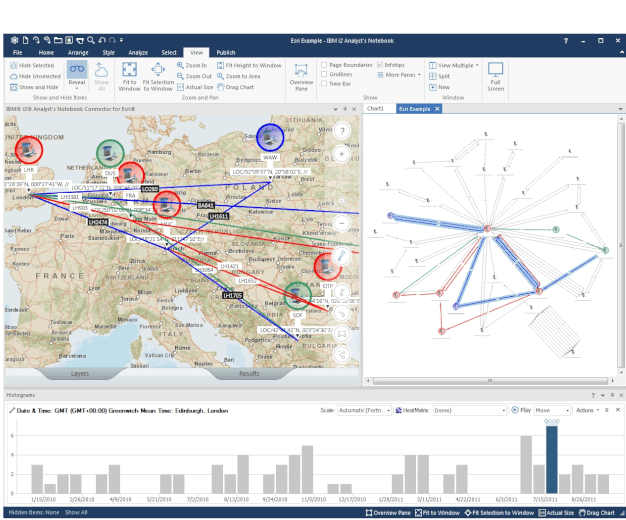
Task: Pin the Esri connector pane
Action: [x=345, y=109]
